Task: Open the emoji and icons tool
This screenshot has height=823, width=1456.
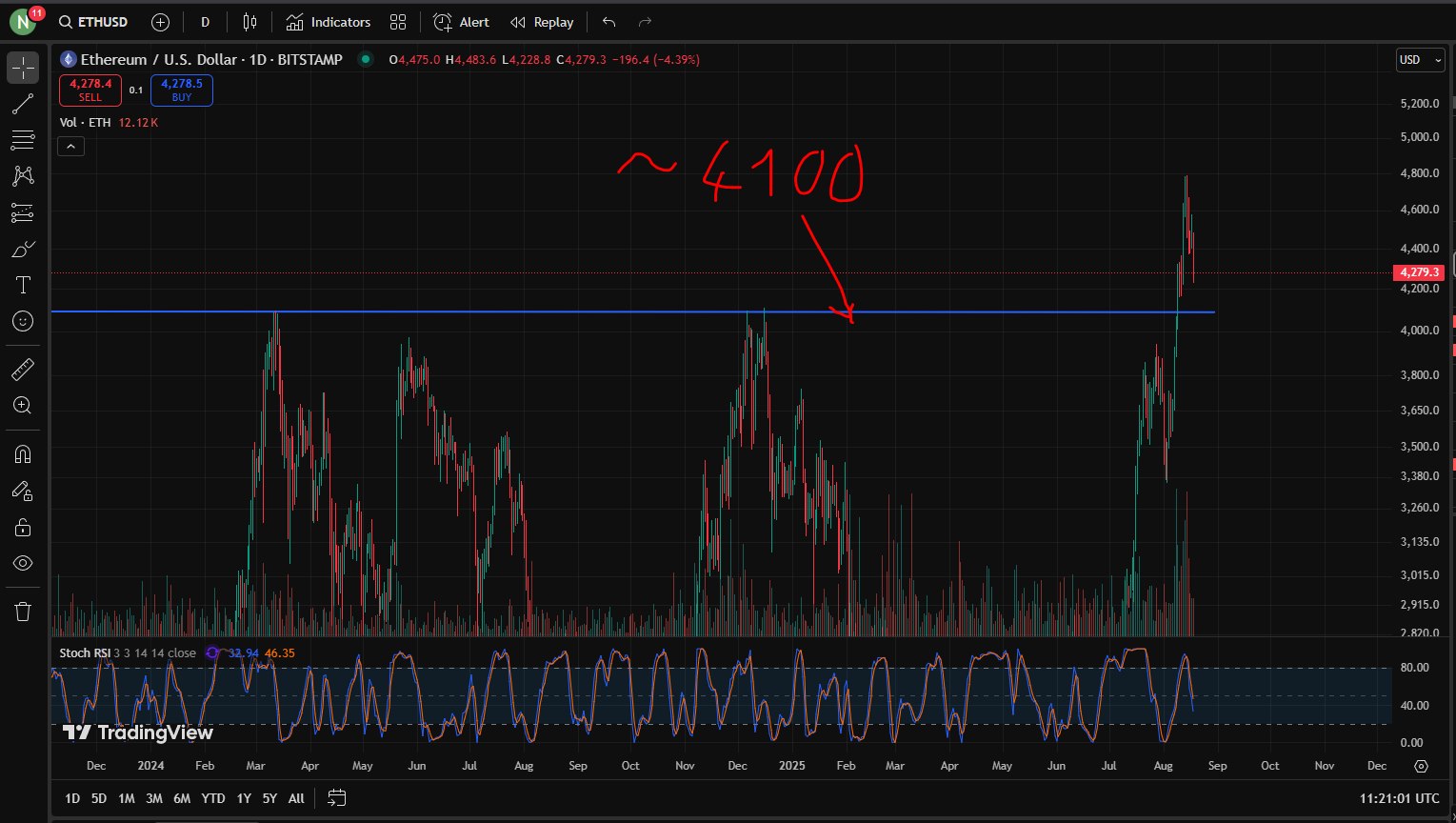Action: coord(23,321)
